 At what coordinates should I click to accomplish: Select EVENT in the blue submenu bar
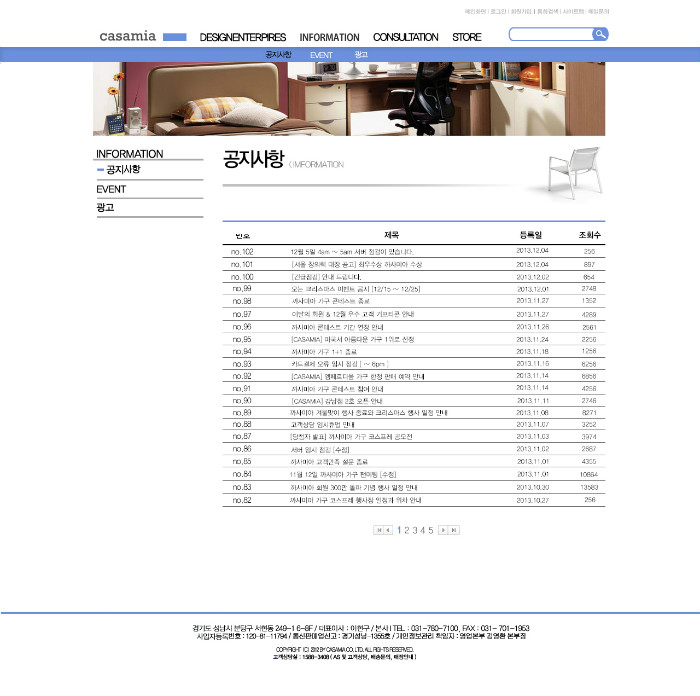[x=321, y=55]
